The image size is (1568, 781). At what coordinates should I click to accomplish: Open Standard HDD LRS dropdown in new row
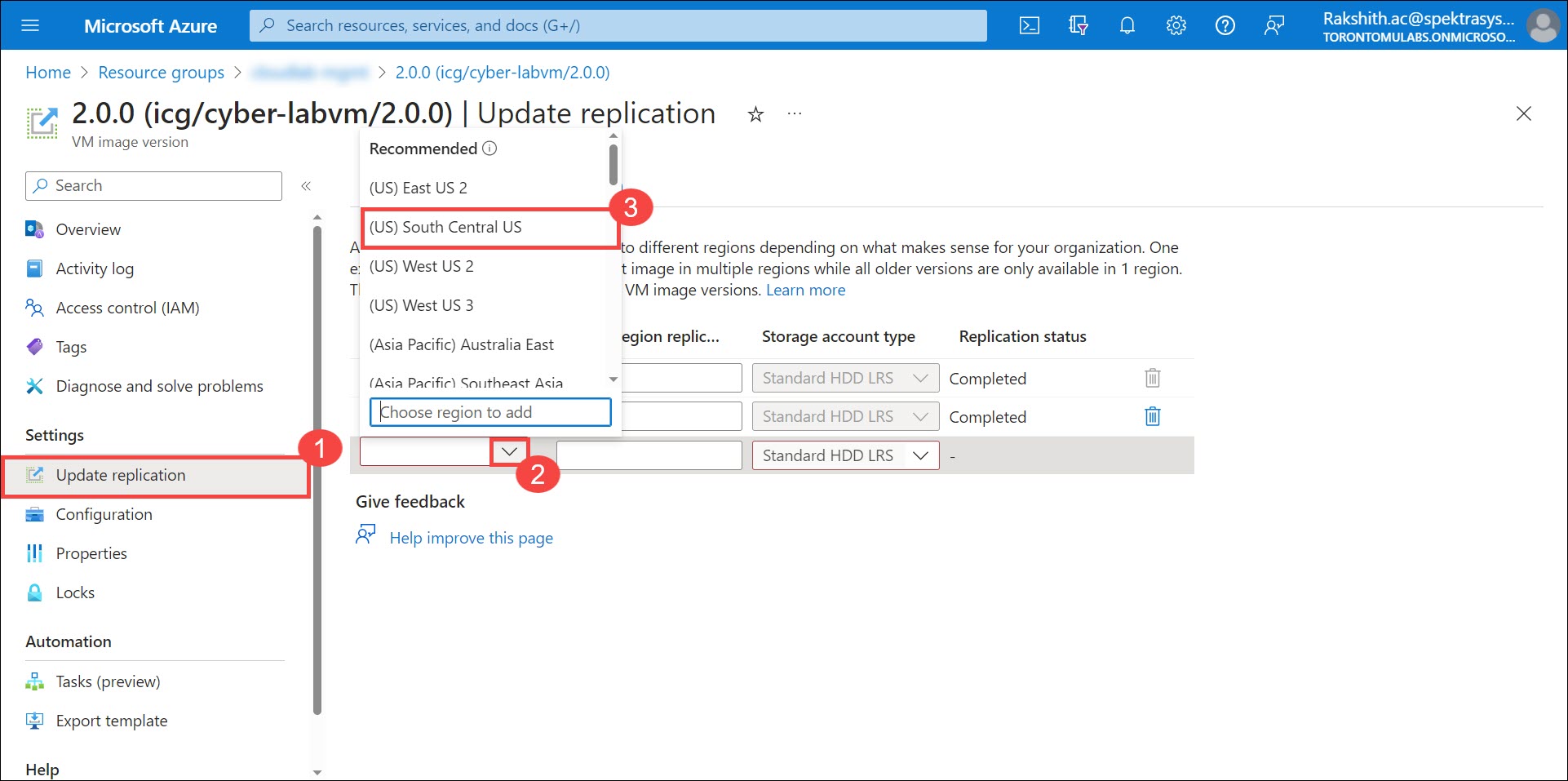pyautogui.click(x=845, y=455)
